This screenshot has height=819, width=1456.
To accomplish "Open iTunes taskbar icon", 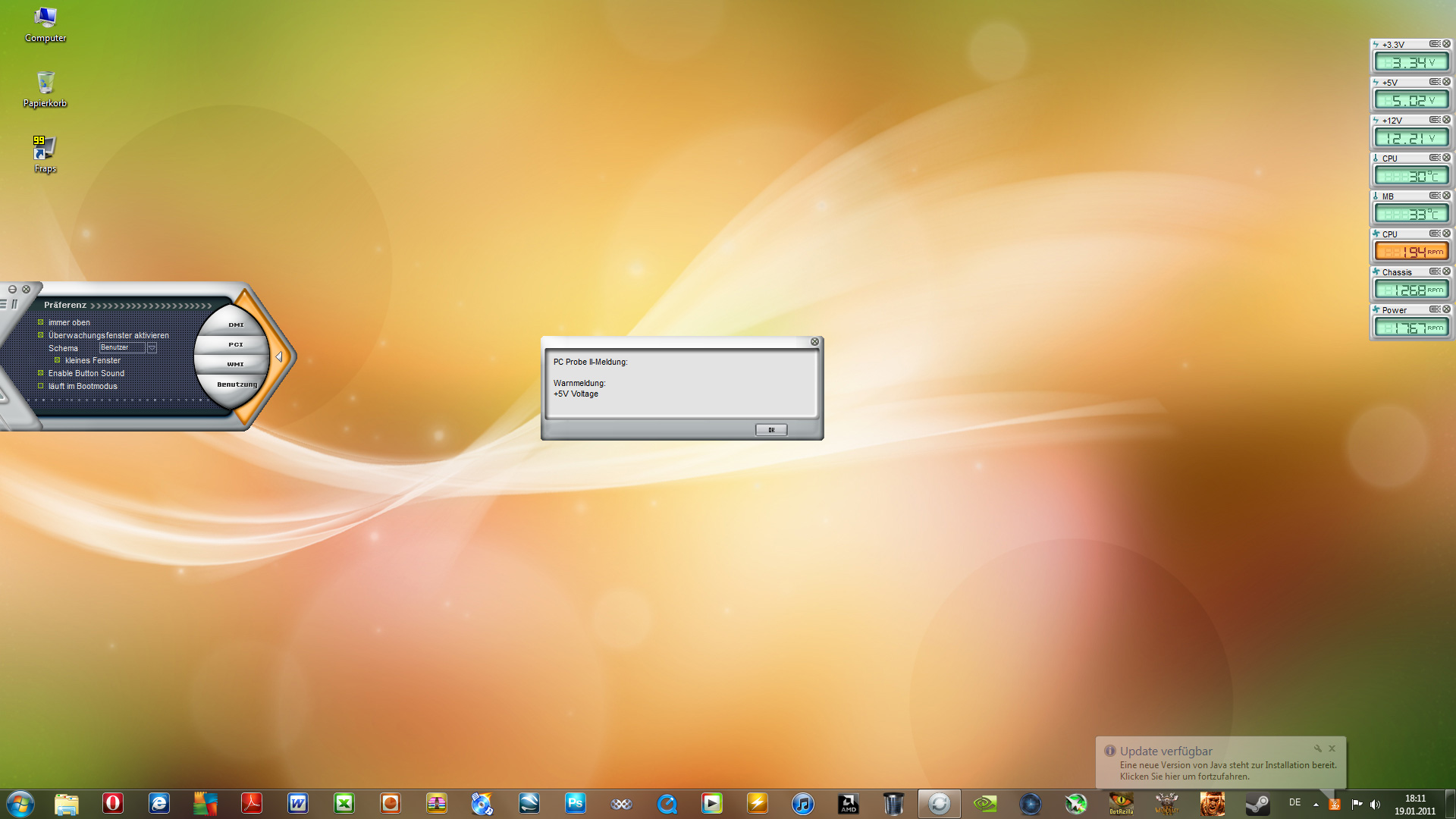I will click(802, 803).
